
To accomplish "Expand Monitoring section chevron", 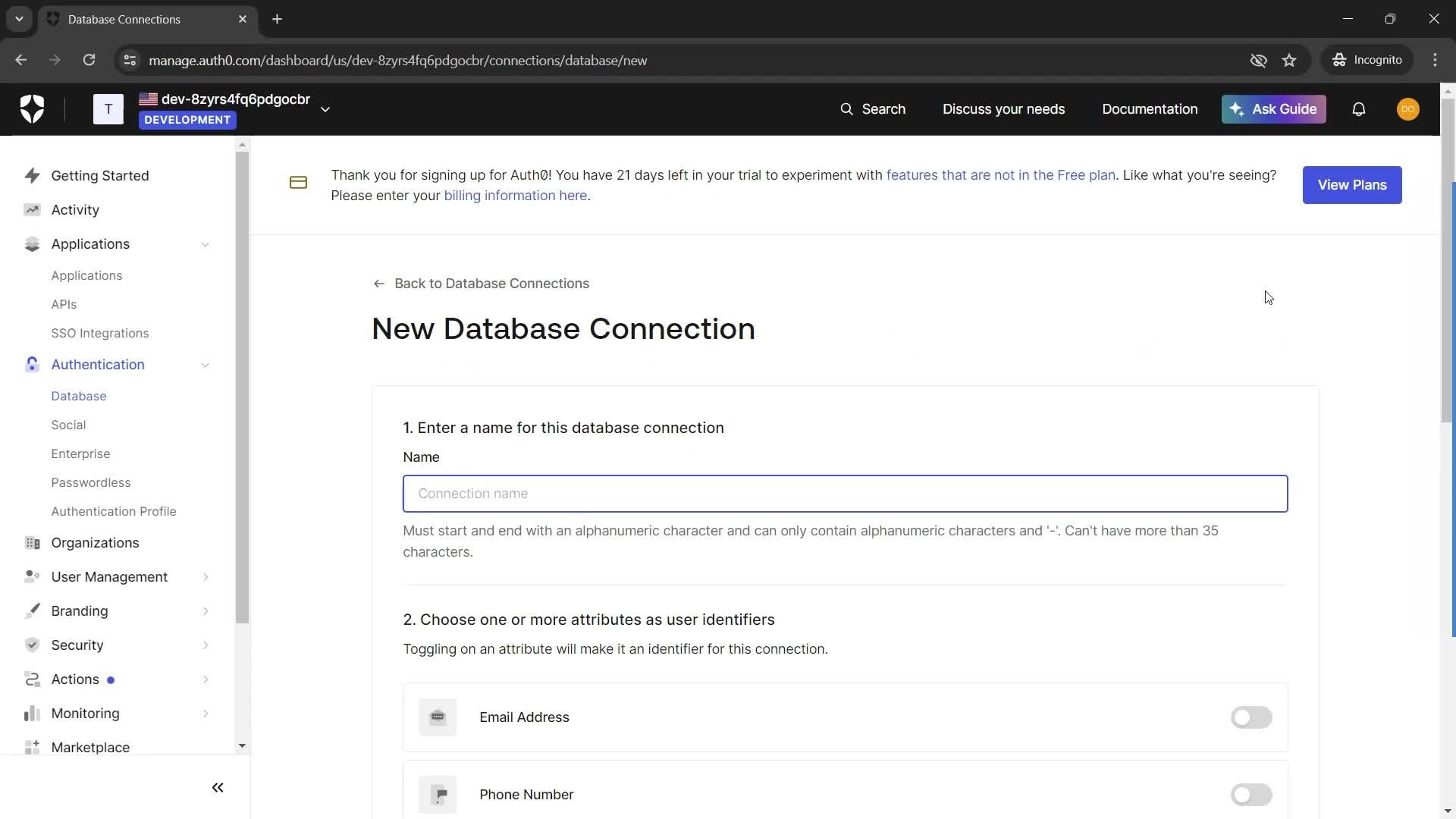I will pyautogui.click(x=206, y=714).
